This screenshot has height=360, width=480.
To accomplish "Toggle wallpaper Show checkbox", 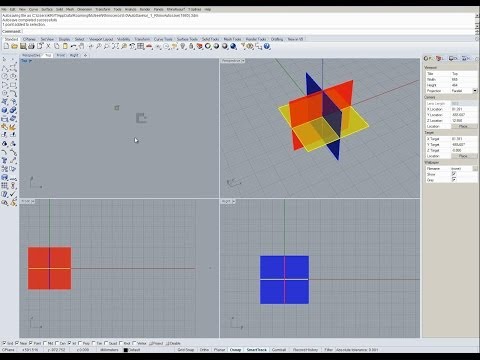I will coord(454,174).
